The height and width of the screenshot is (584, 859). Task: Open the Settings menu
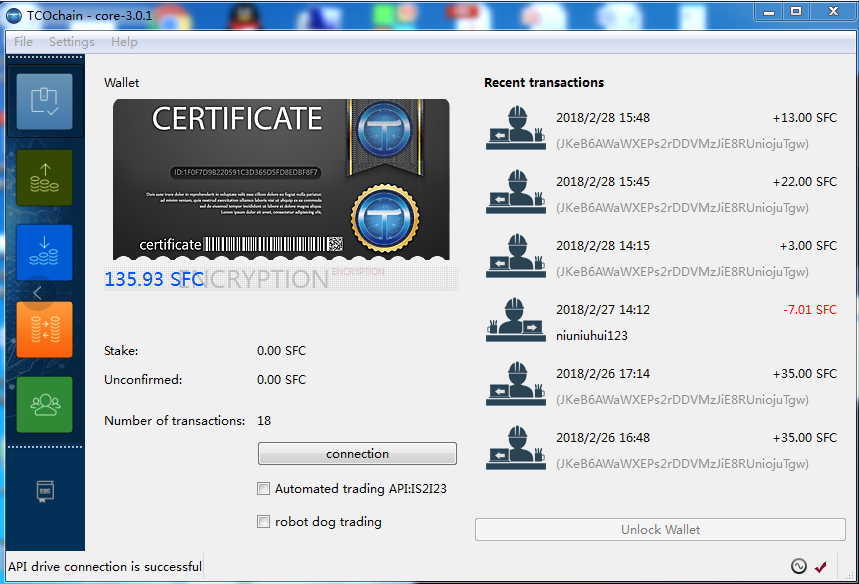point(72,42)
